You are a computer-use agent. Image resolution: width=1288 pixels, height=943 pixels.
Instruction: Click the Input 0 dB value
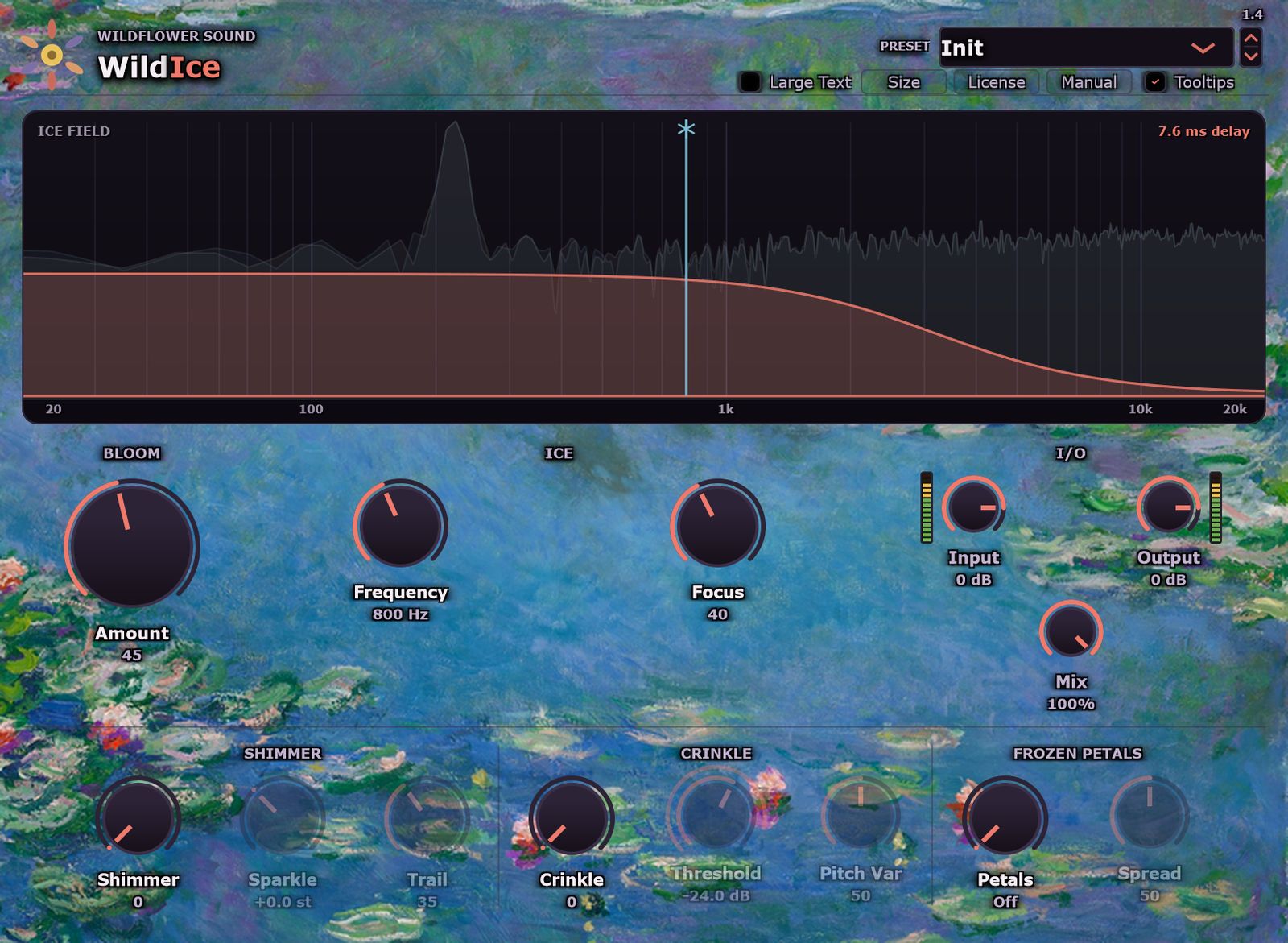[973, 580]
